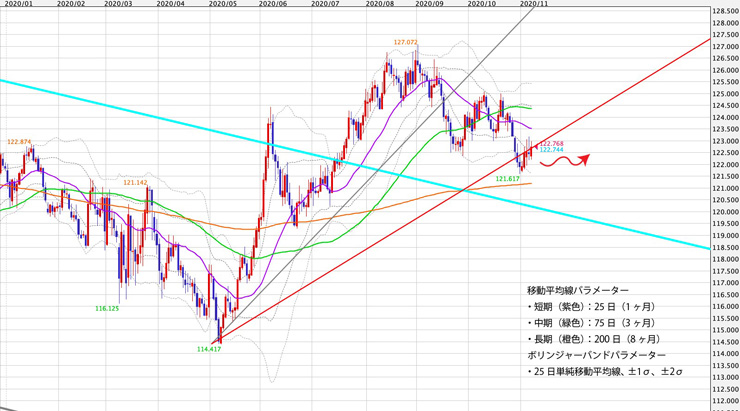Click the 移動平均線パラメーター heading

pos(578,290)
